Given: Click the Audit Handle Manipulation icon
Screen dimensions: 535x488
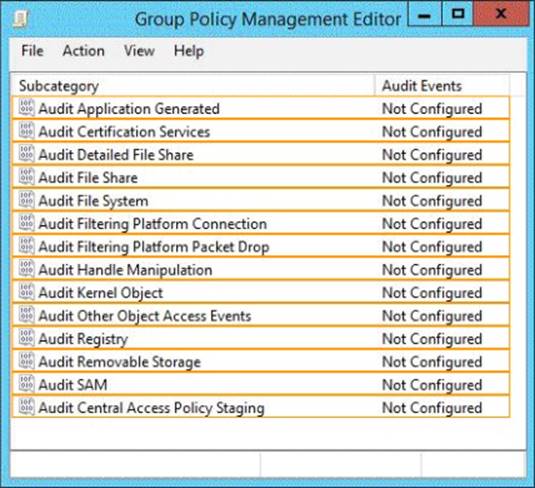Looking at the screenshot, I should coord(26,269).
